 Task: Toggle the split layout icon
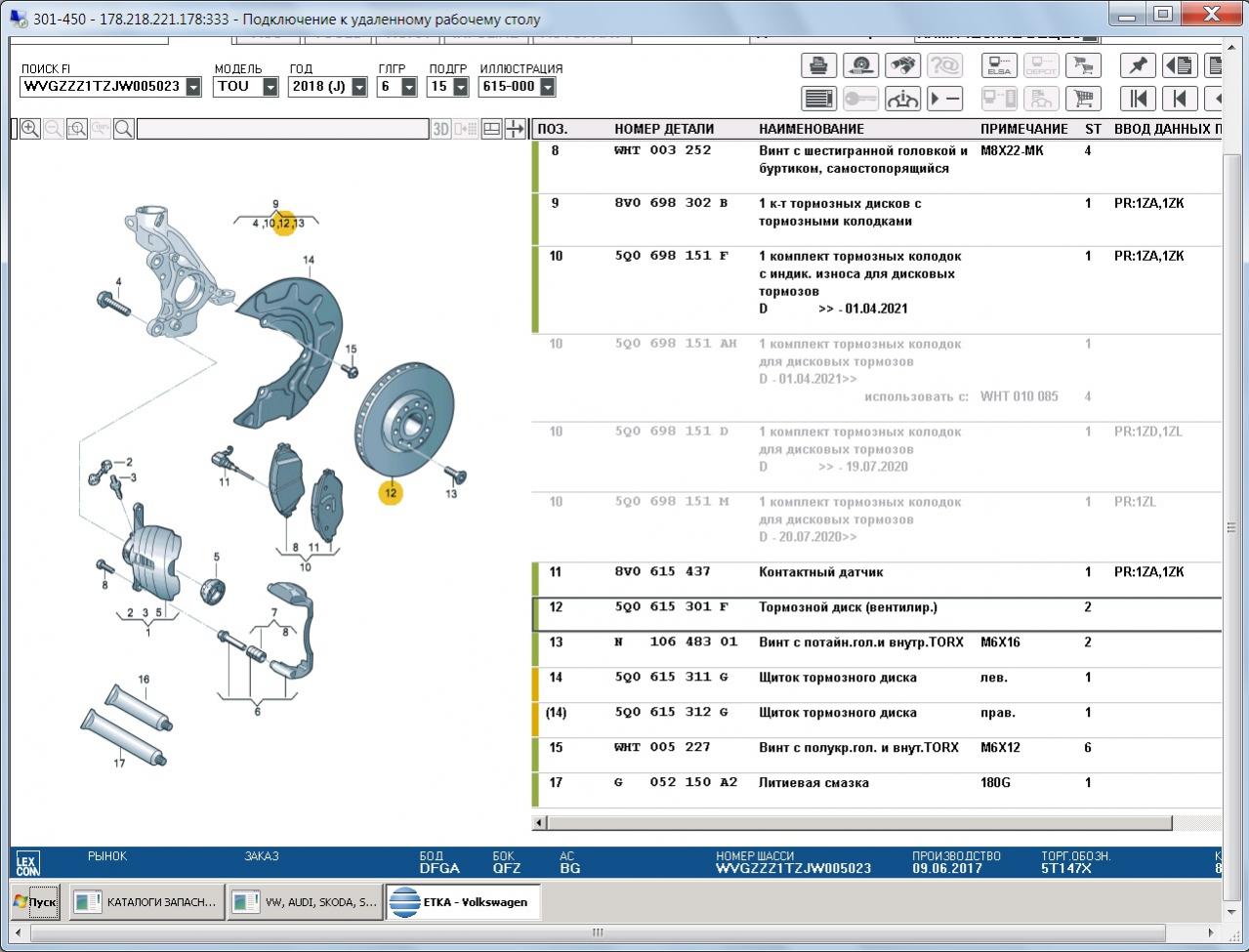point(491,129)
